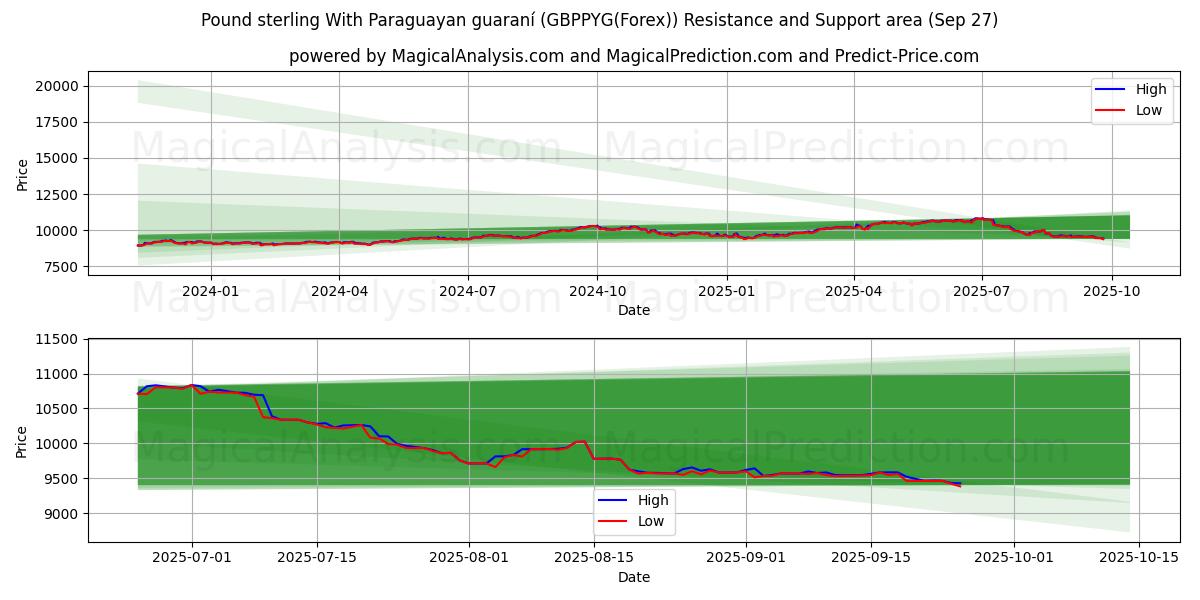
Task: Click the 2025-10 tick label on top chart
Action: click(1111, 291)
